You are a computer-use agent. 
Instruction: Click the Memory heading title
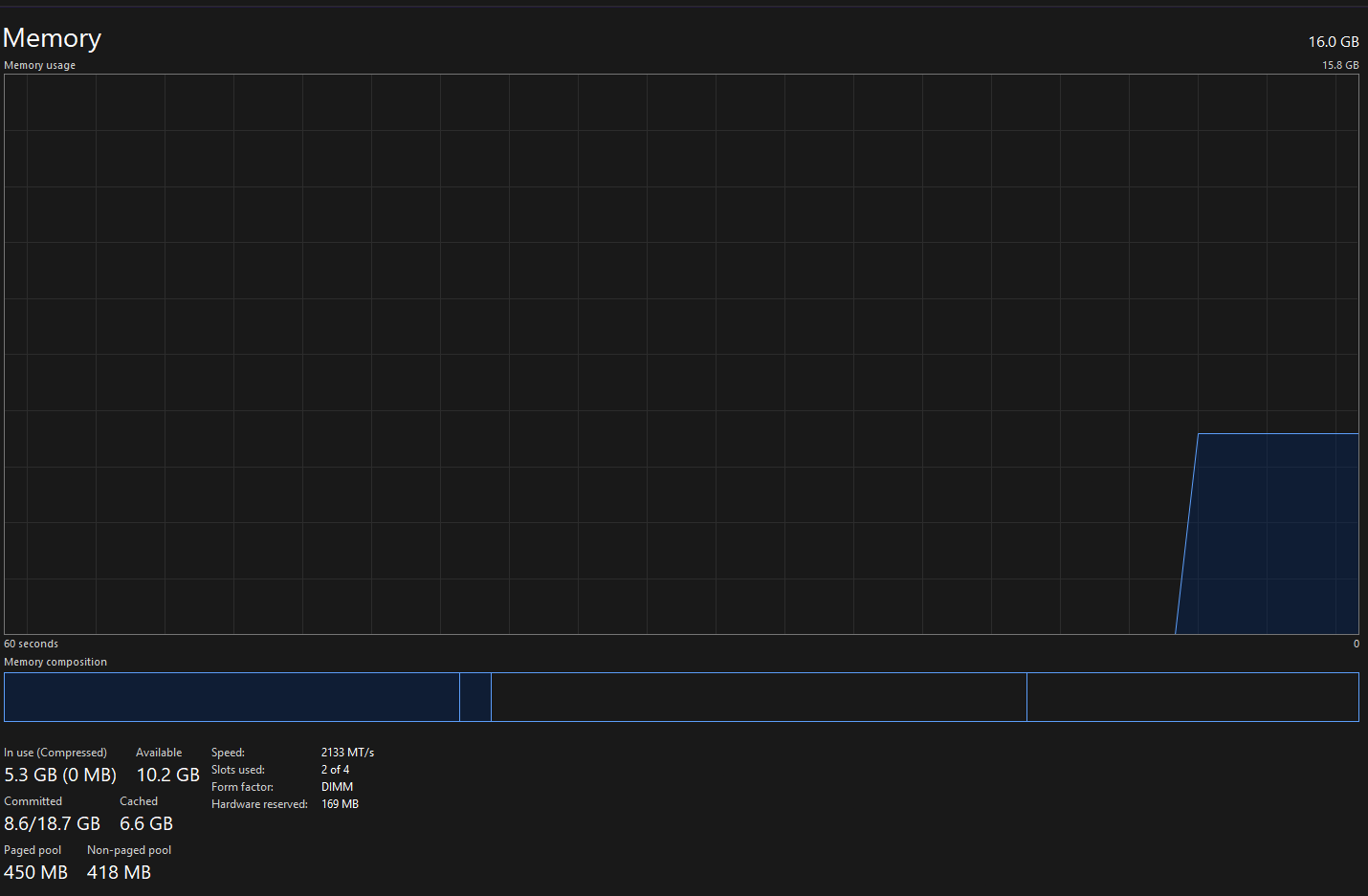pyautogui.click(x=52, y=37)
